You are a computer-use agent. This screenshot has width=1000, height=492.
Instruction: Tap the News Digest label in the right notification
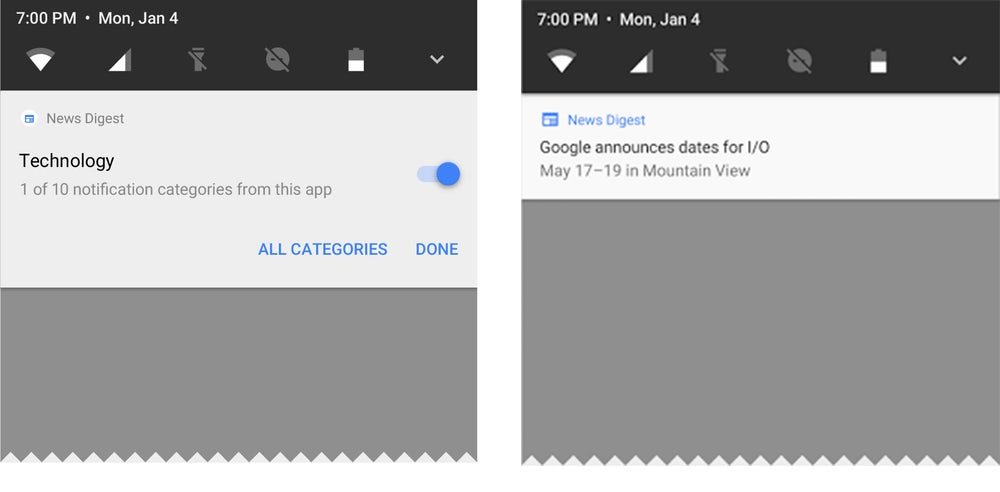click(606, 120)
